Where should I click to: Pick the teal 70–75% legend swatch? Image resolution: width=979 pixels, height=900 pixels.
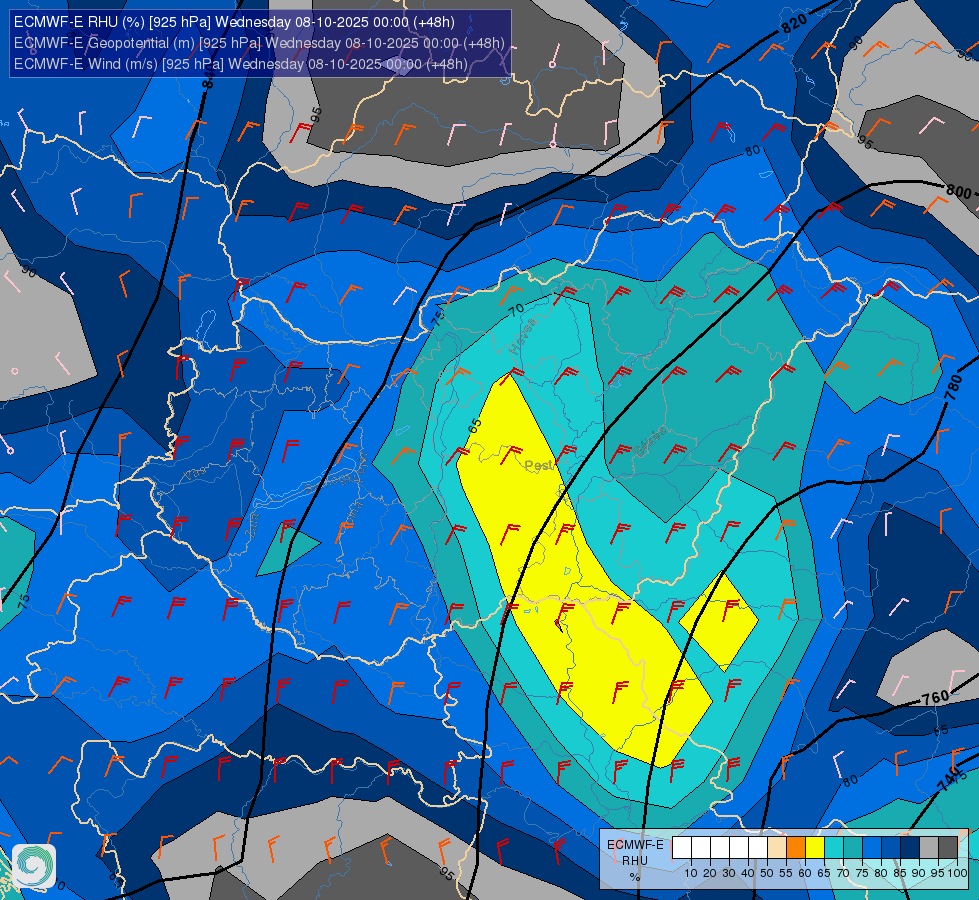[x=853, y=847]
